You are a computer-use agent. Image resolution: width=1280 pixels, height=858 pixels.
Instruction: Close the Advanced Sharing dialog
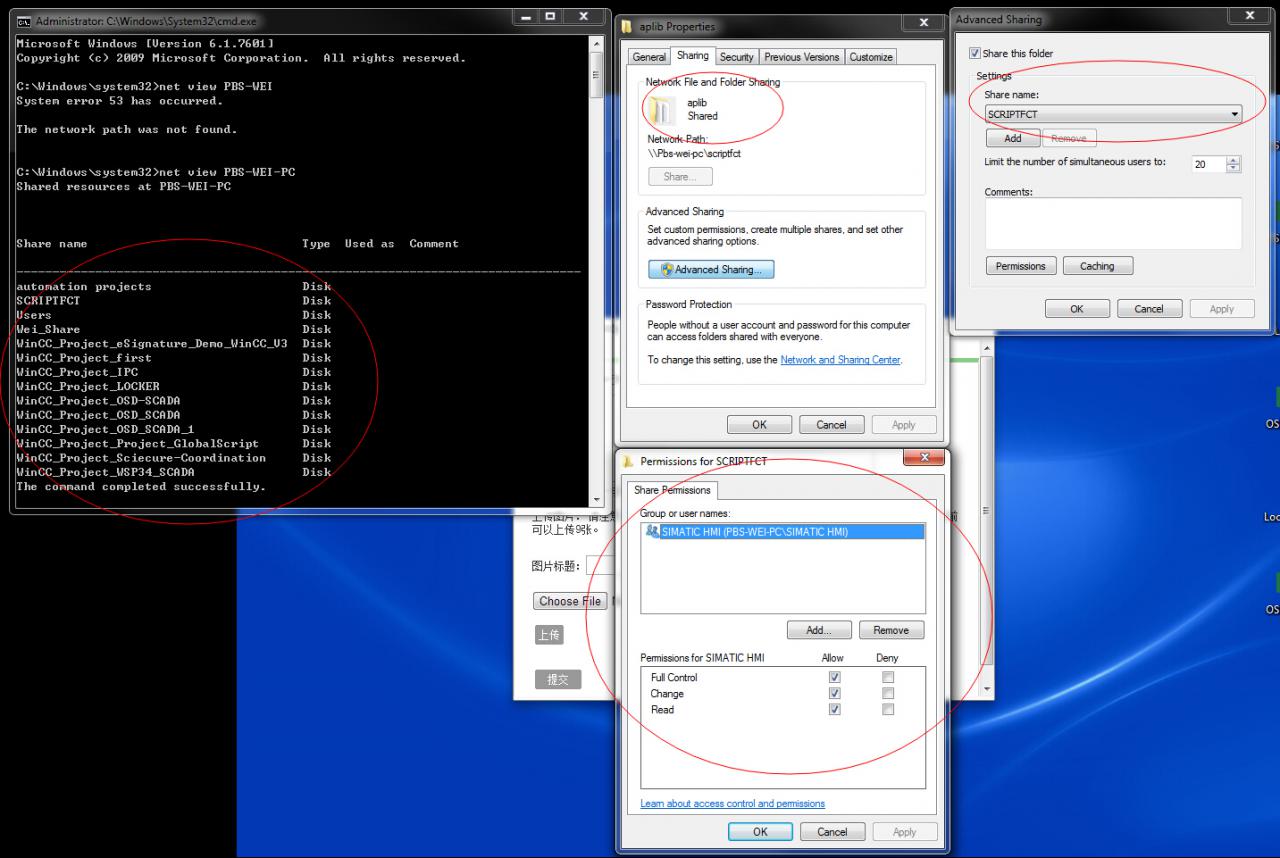tap(1250, 16)
